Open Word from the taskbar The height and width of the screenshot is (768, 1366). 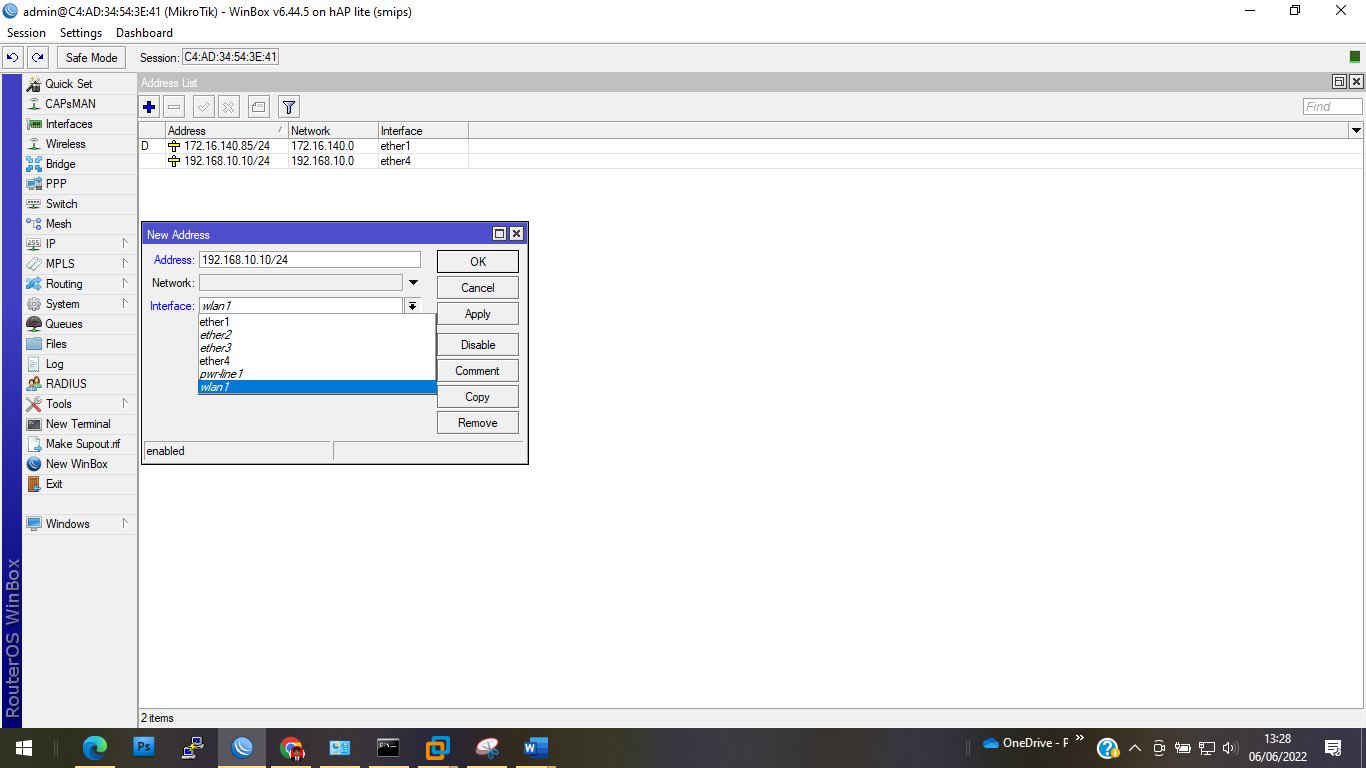pyautogui.click(x=535, y=747)
